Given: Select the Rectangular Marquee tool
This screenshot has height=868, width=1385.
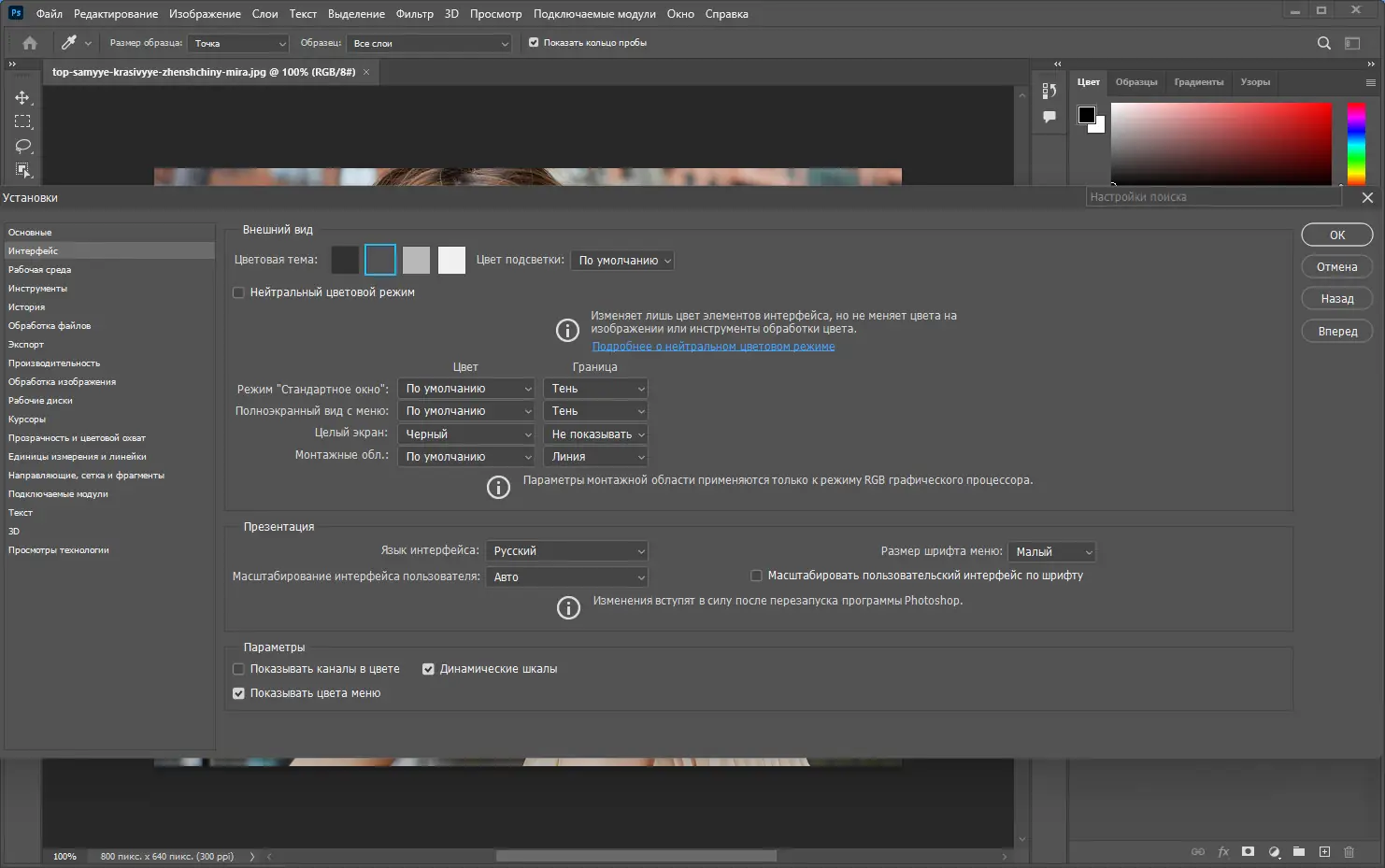Looking at the screenshot, I should (x=22, y=121).
